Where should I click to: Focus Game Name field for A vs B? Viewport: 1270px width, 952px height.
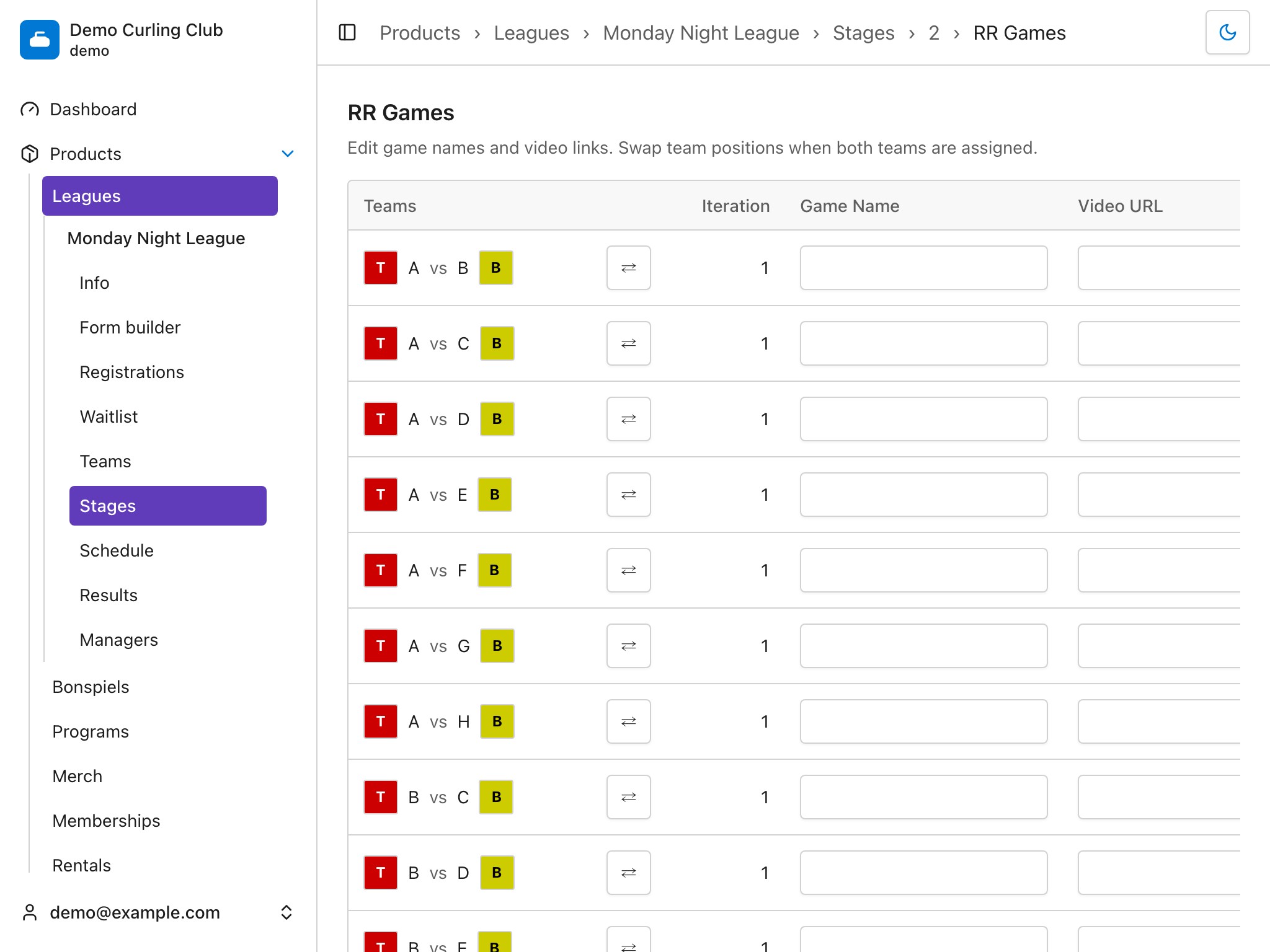923,268
